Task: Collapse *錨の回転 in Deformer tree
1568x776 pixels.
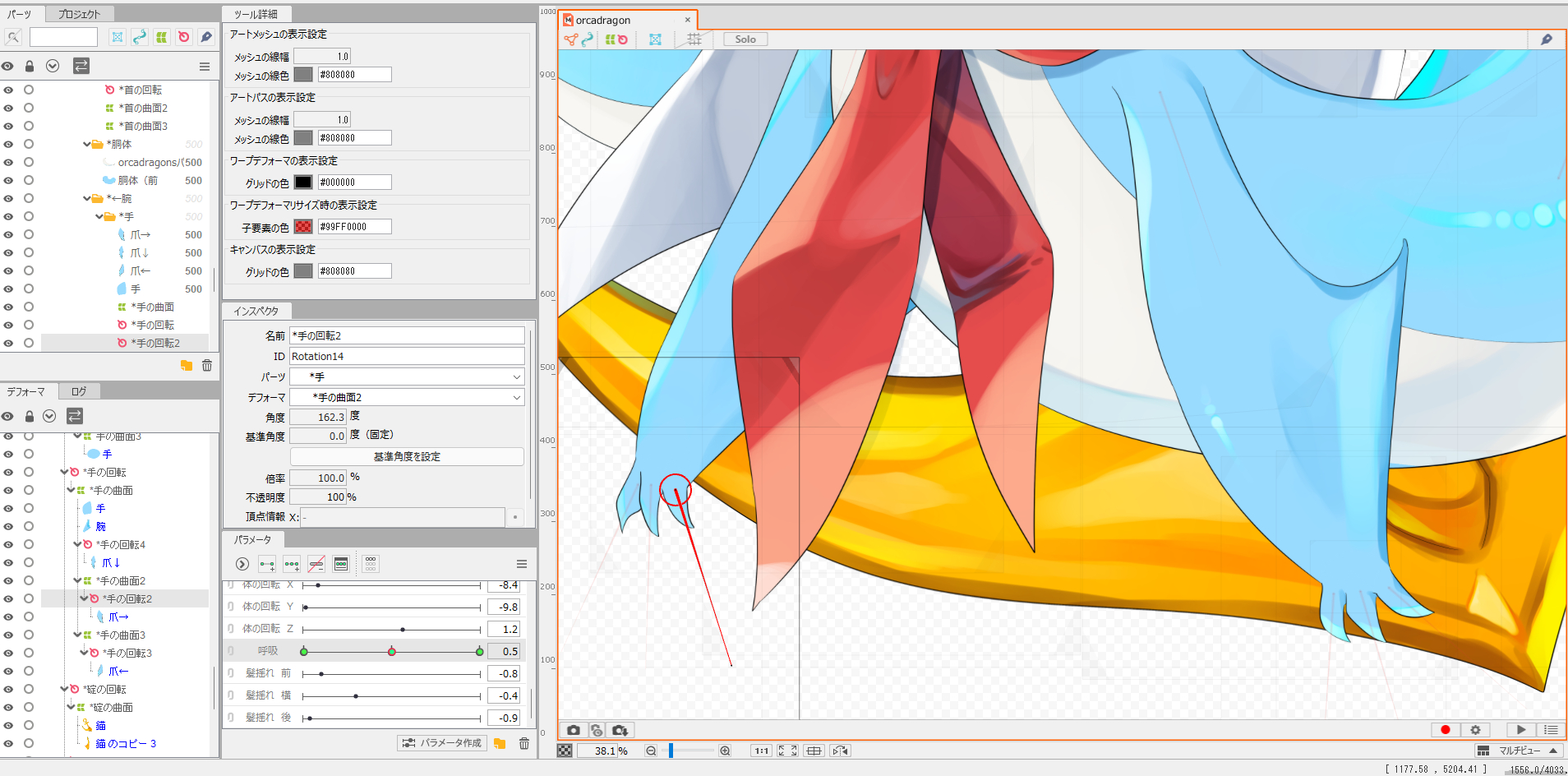Action: pos(64,689)
